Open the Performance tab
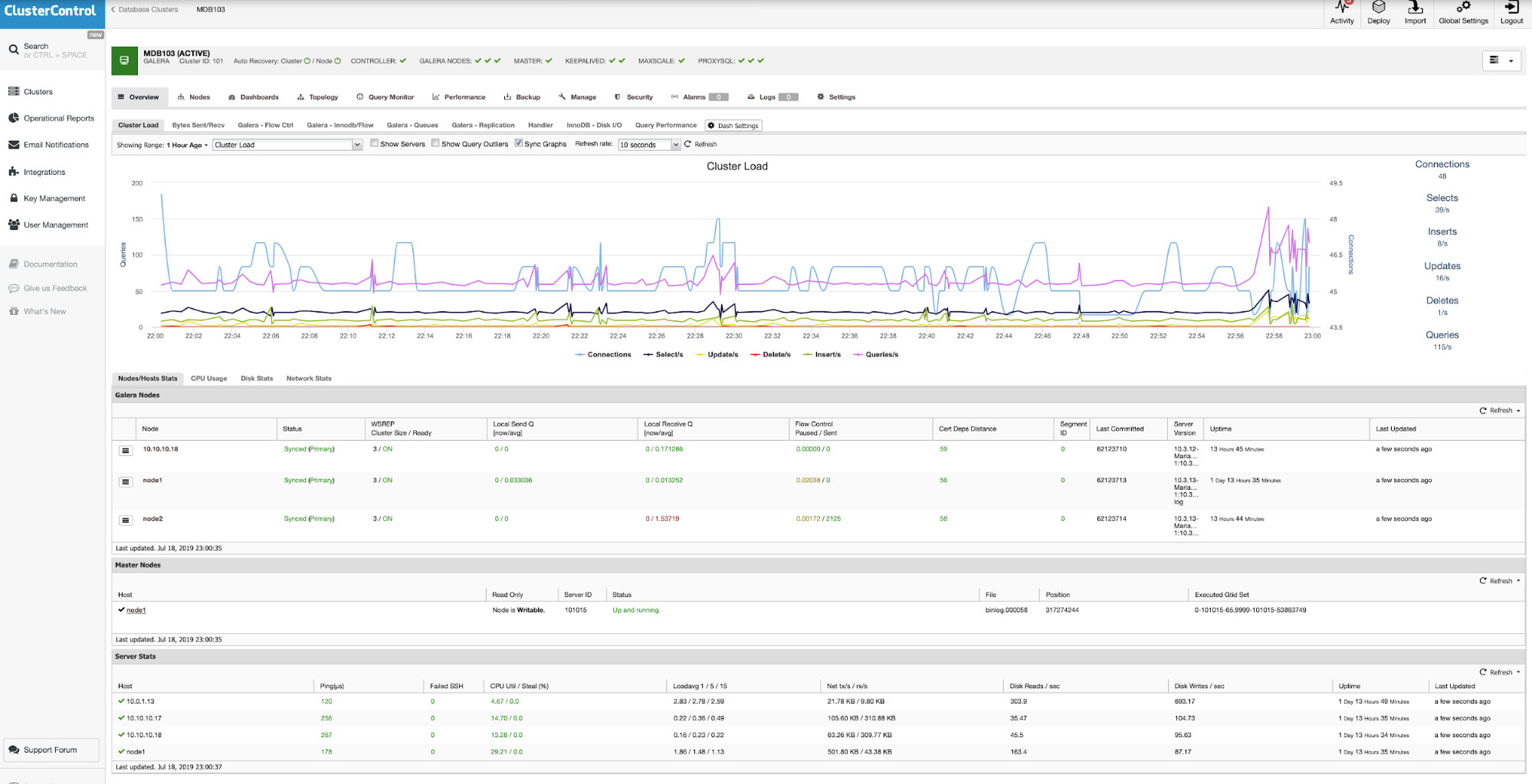 coord(458,97)
